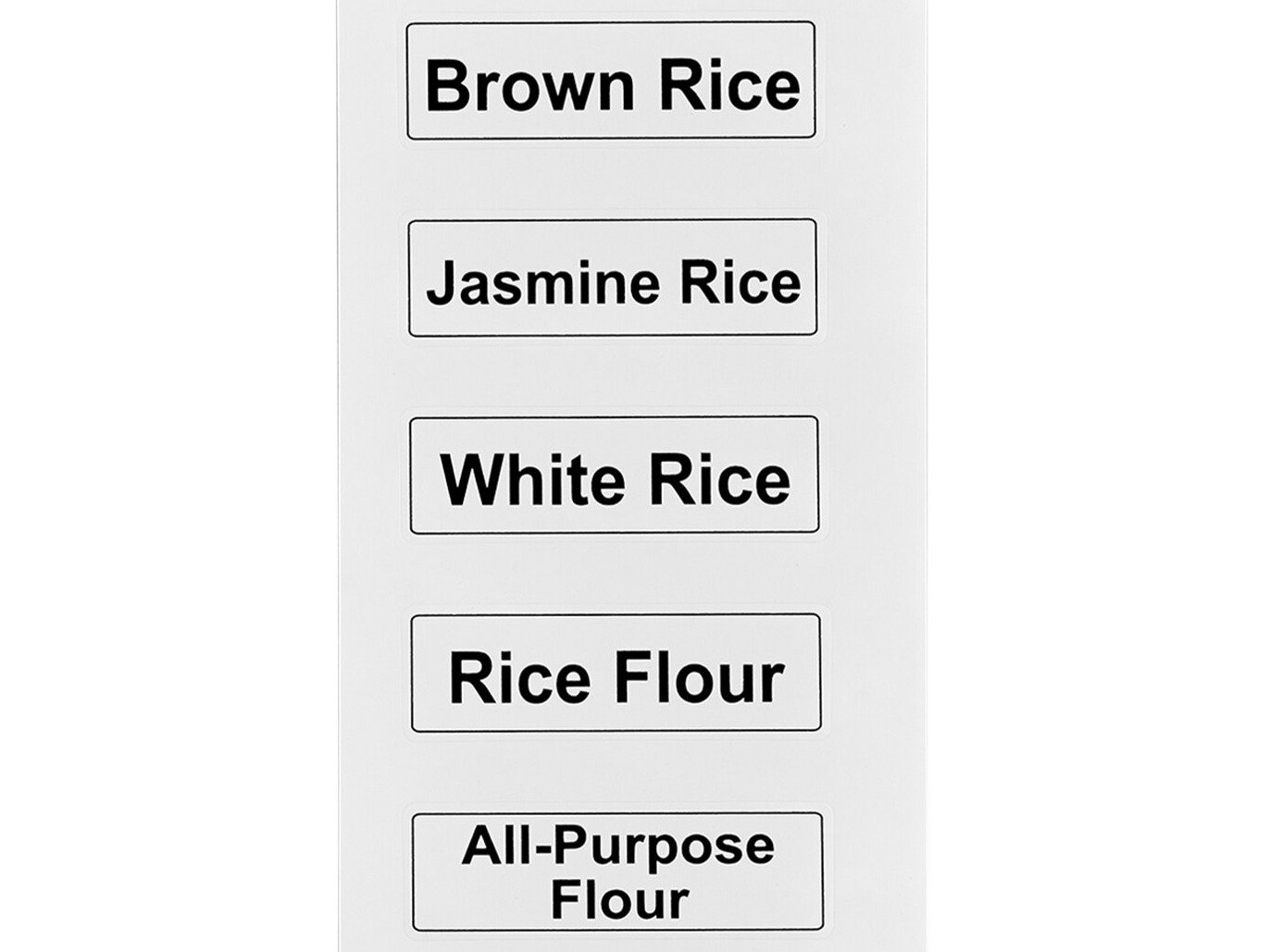
Task: Click blank sheet between White Rice and Rice Flour
Action: coord(615,574)
